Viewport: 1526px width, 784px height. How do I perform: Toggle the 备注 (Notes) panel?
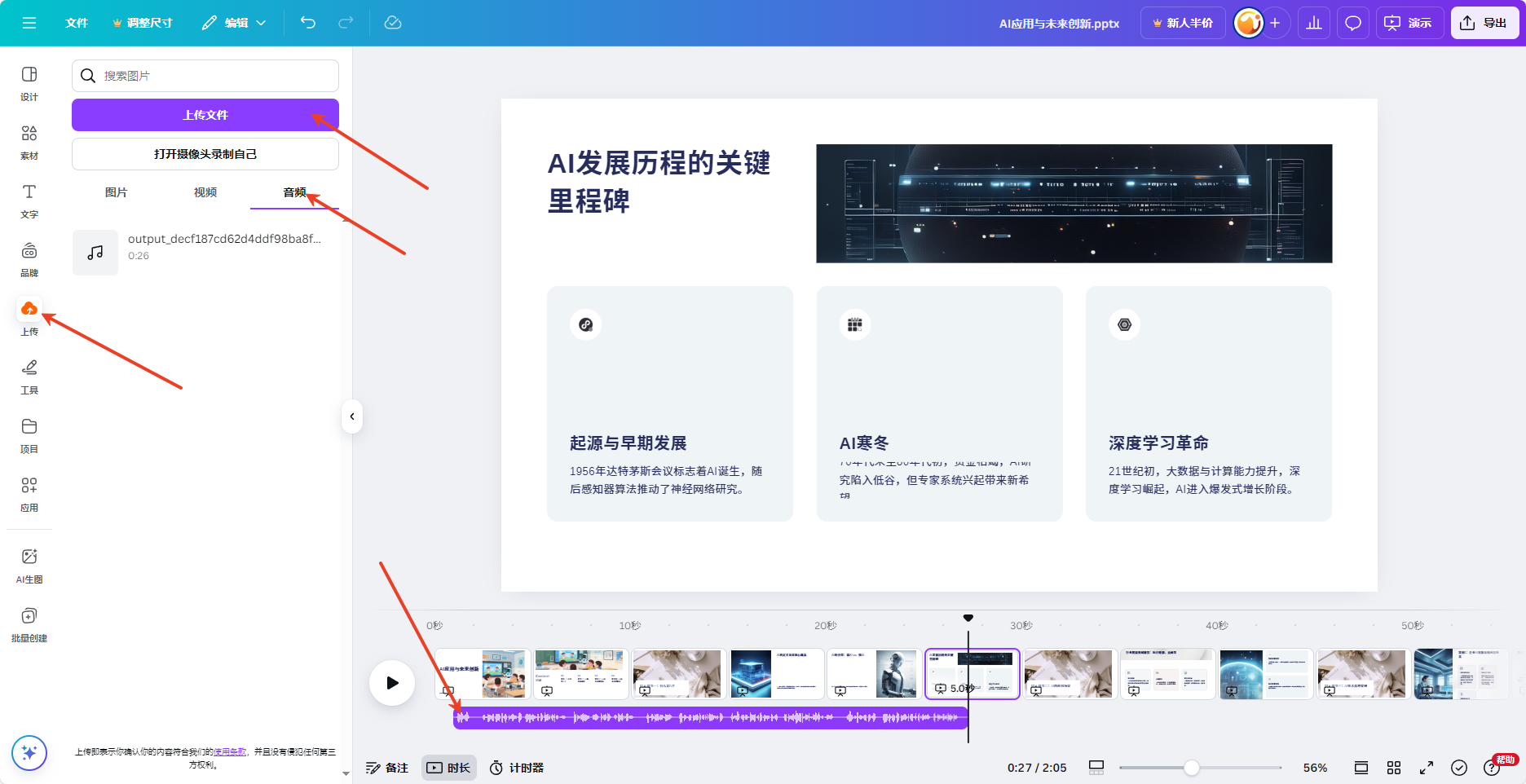tap(386, 767)
